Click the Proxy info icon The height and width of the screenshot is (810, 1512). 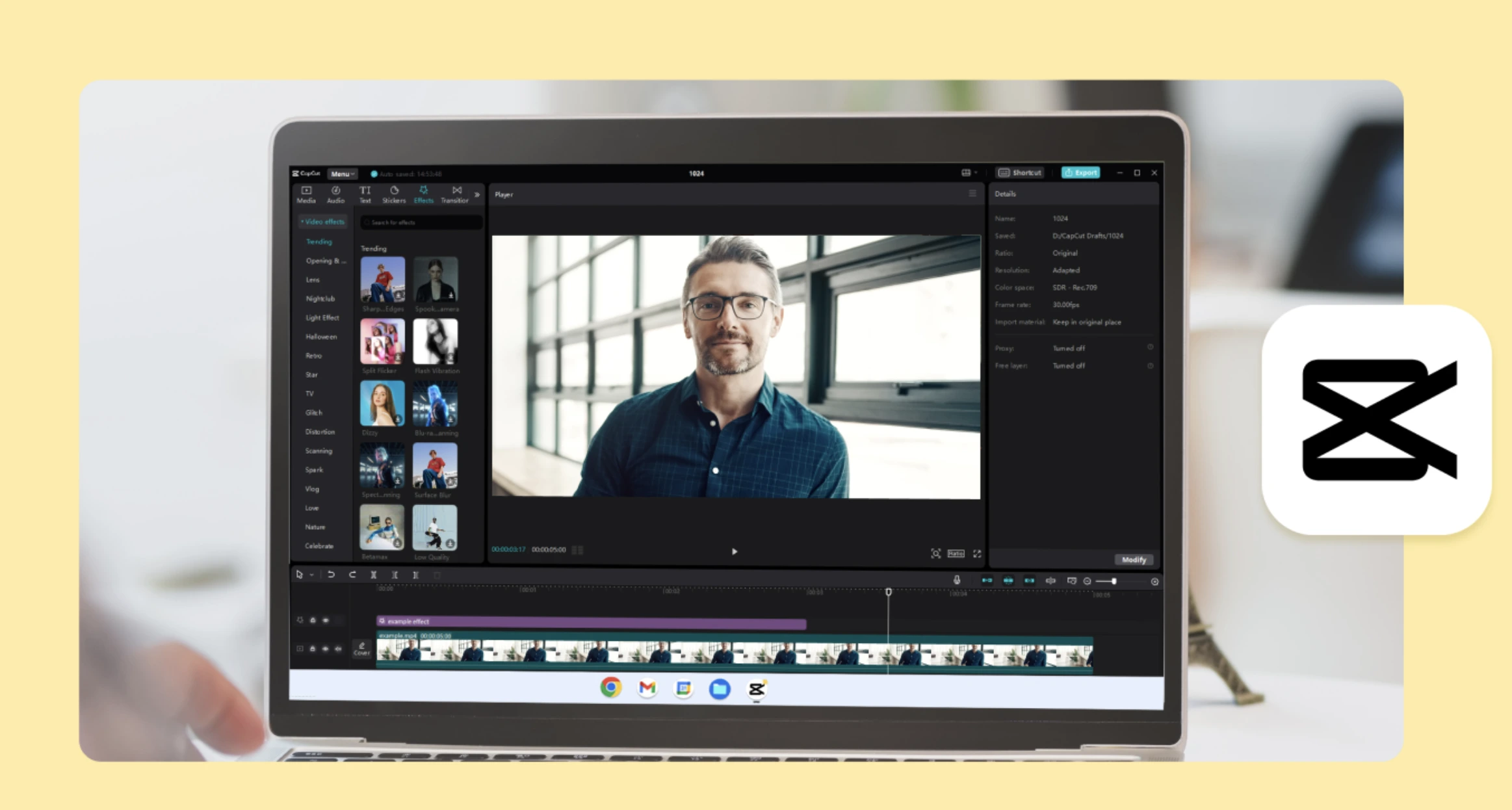[x=1151, y=348]
